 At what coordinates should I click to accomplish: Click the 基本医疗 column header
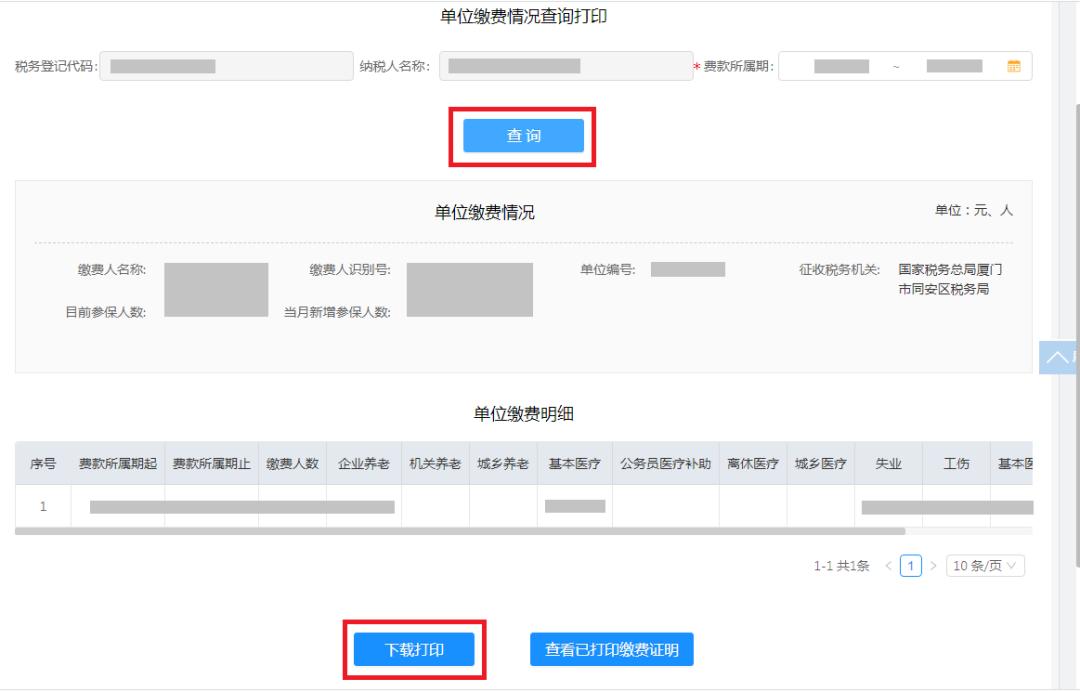pos(573,463)
